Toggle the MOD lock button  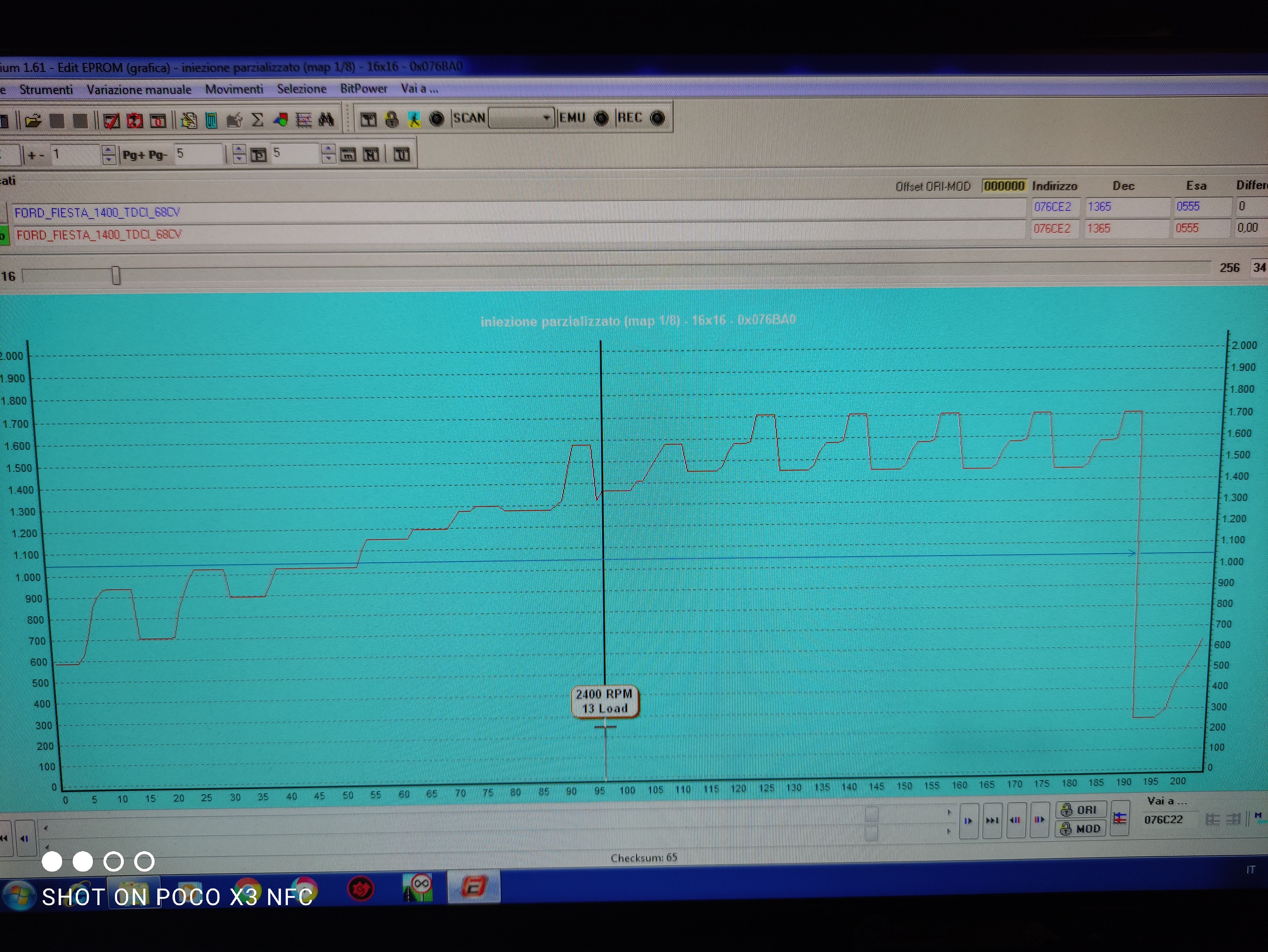[x=1080, y=829]
